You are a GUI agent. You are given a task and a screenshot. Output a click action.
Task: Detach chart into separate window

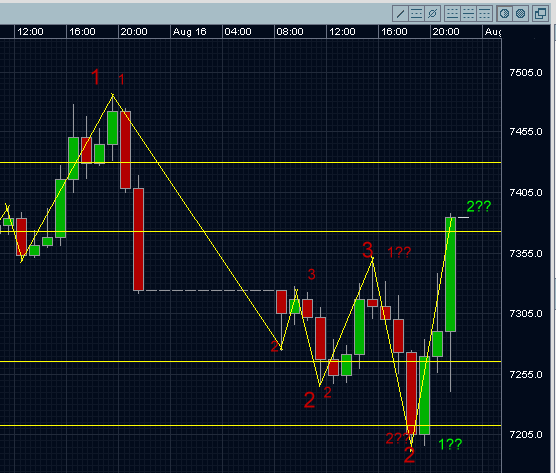541,14
